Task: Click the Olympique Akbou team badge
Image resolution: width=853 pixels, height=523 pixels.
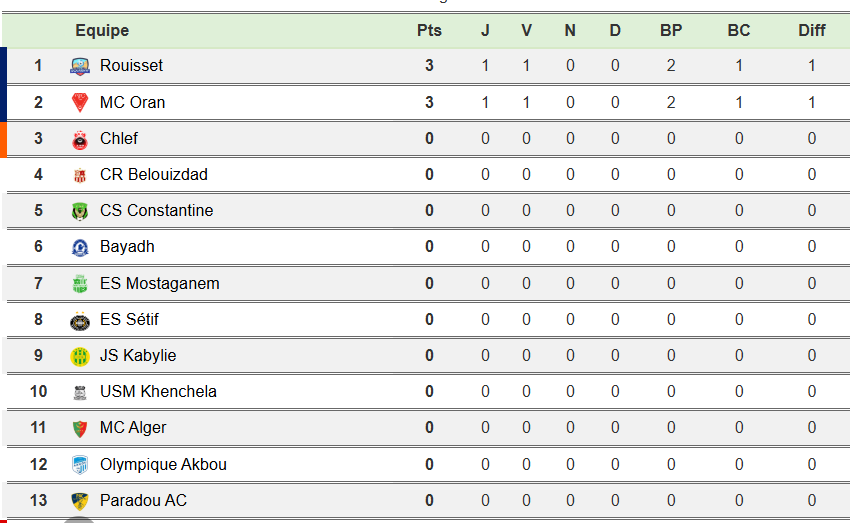Action: [x=80, y=465]
